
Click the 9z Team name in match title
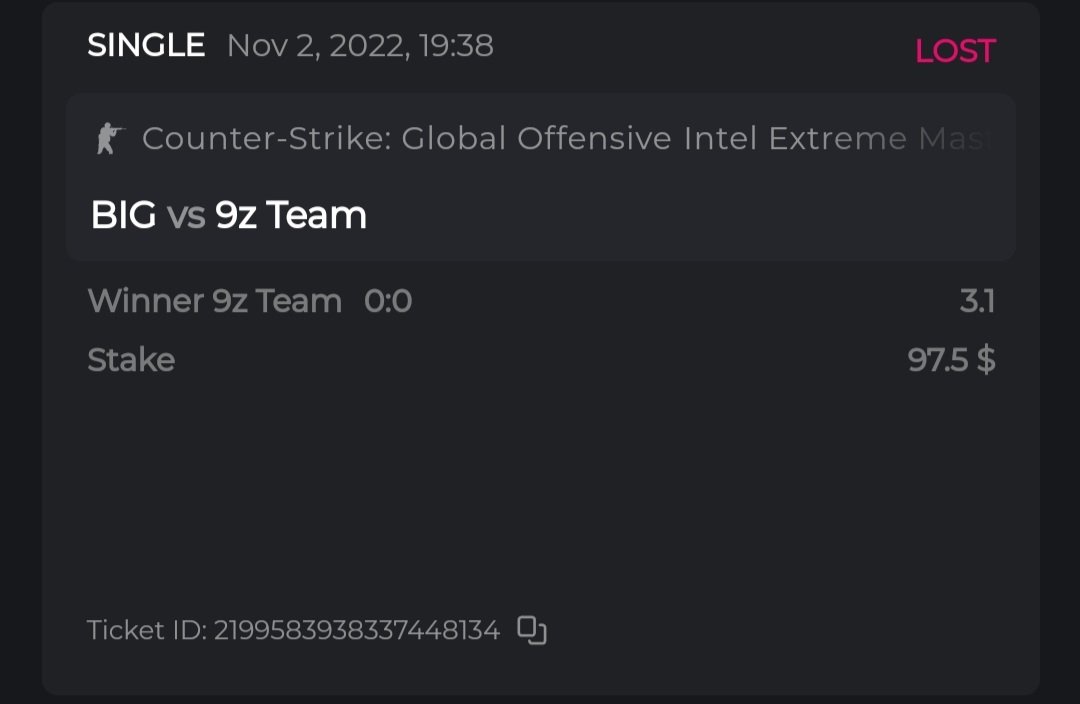[x=291, y=215]
